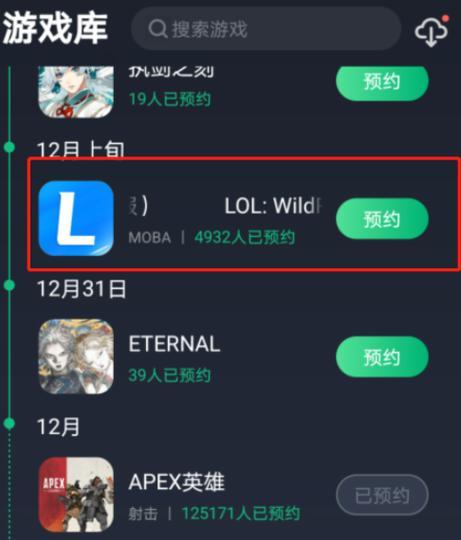Click the 4932人已预约 reservation count
The image size is (461, 540).
(245, 237)
